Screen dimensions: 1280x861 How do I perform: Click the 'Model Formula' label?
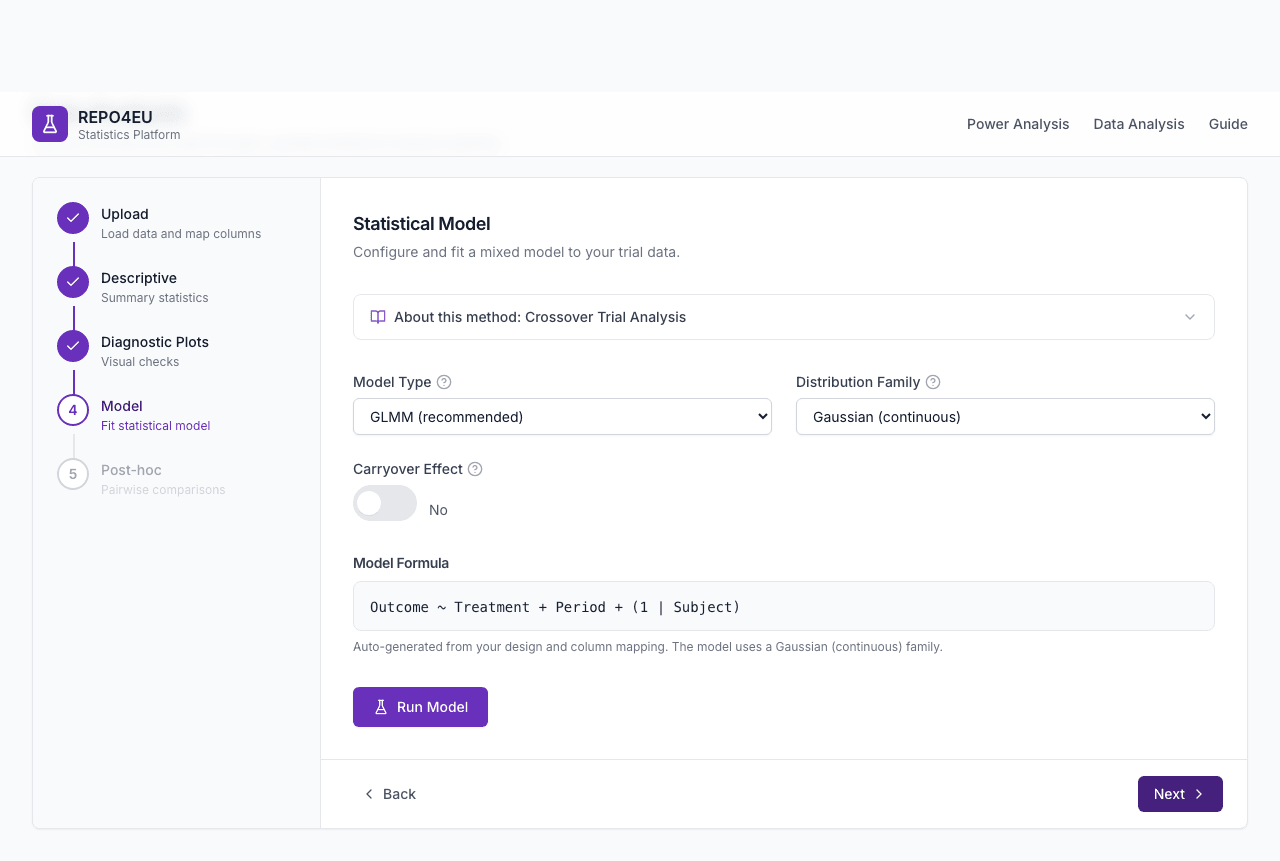coord(401,563)
